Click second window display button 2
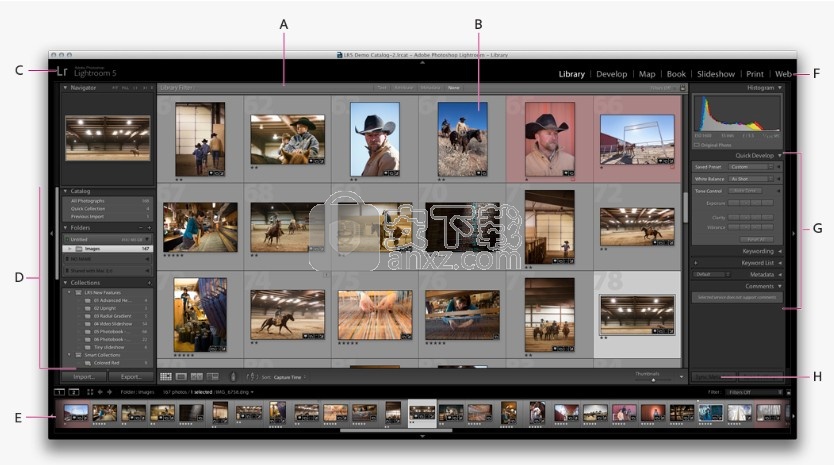The width and height of the screenshot is (834, 465). click(74, 392)
